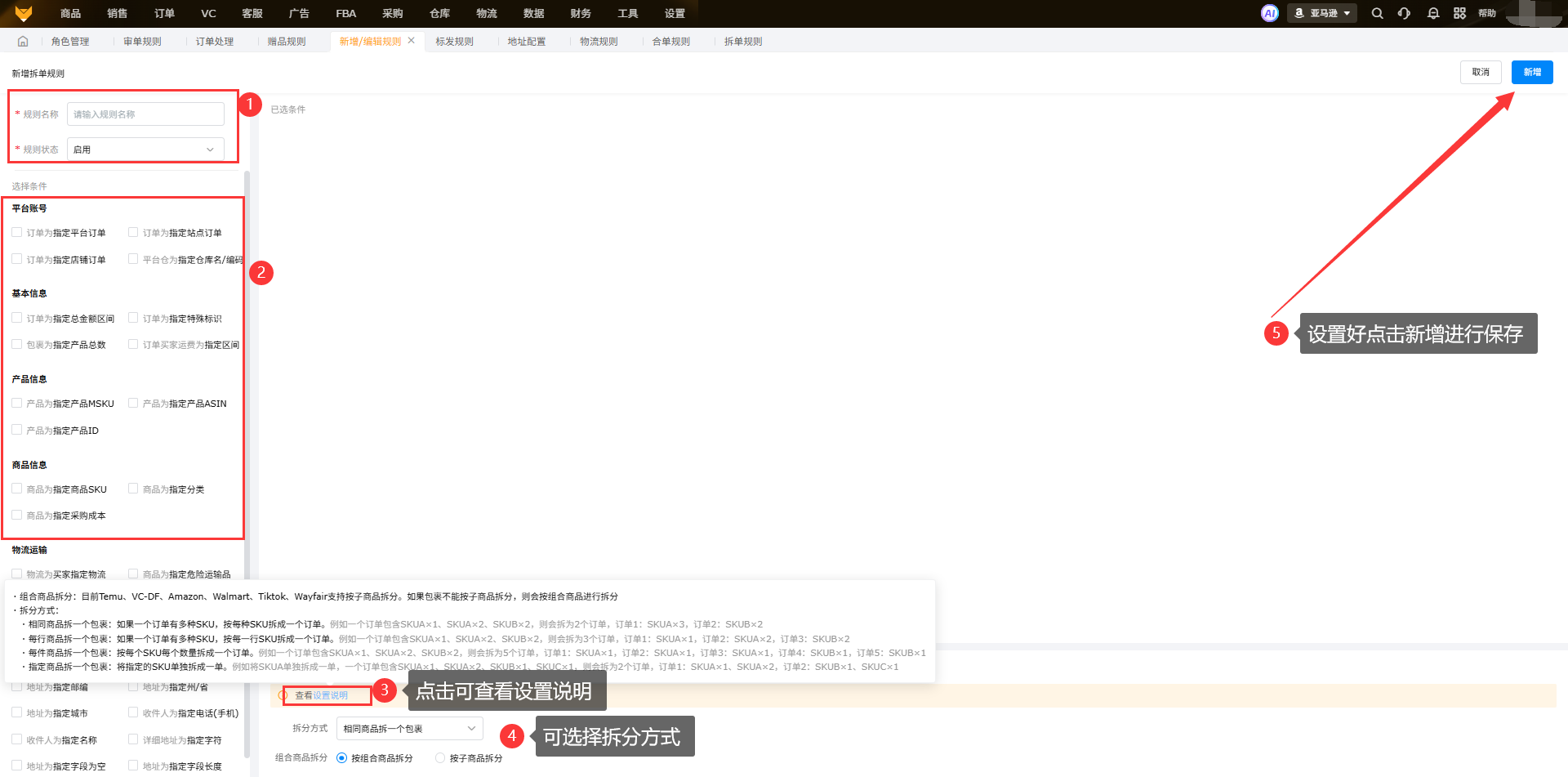
Task: Open the AI assistant icon
Action: pyautogui.click(x=1269, y=13)
